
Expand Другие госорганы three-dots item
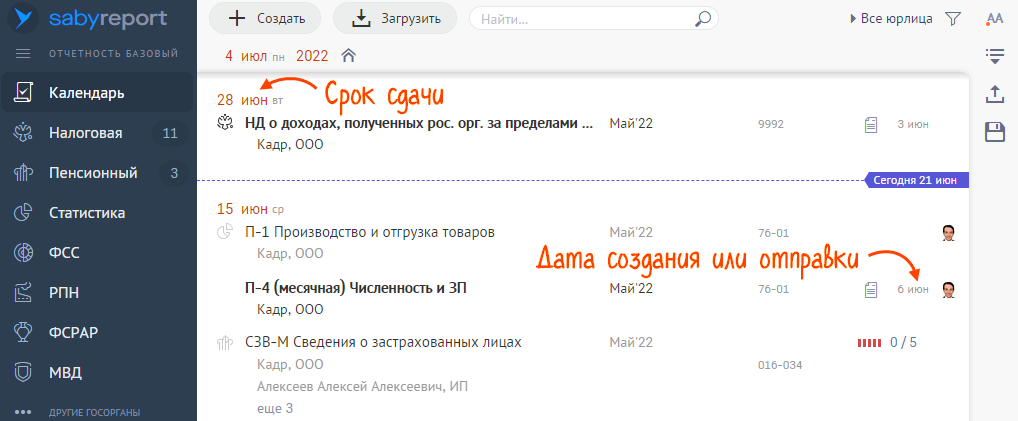click(23, 412)
